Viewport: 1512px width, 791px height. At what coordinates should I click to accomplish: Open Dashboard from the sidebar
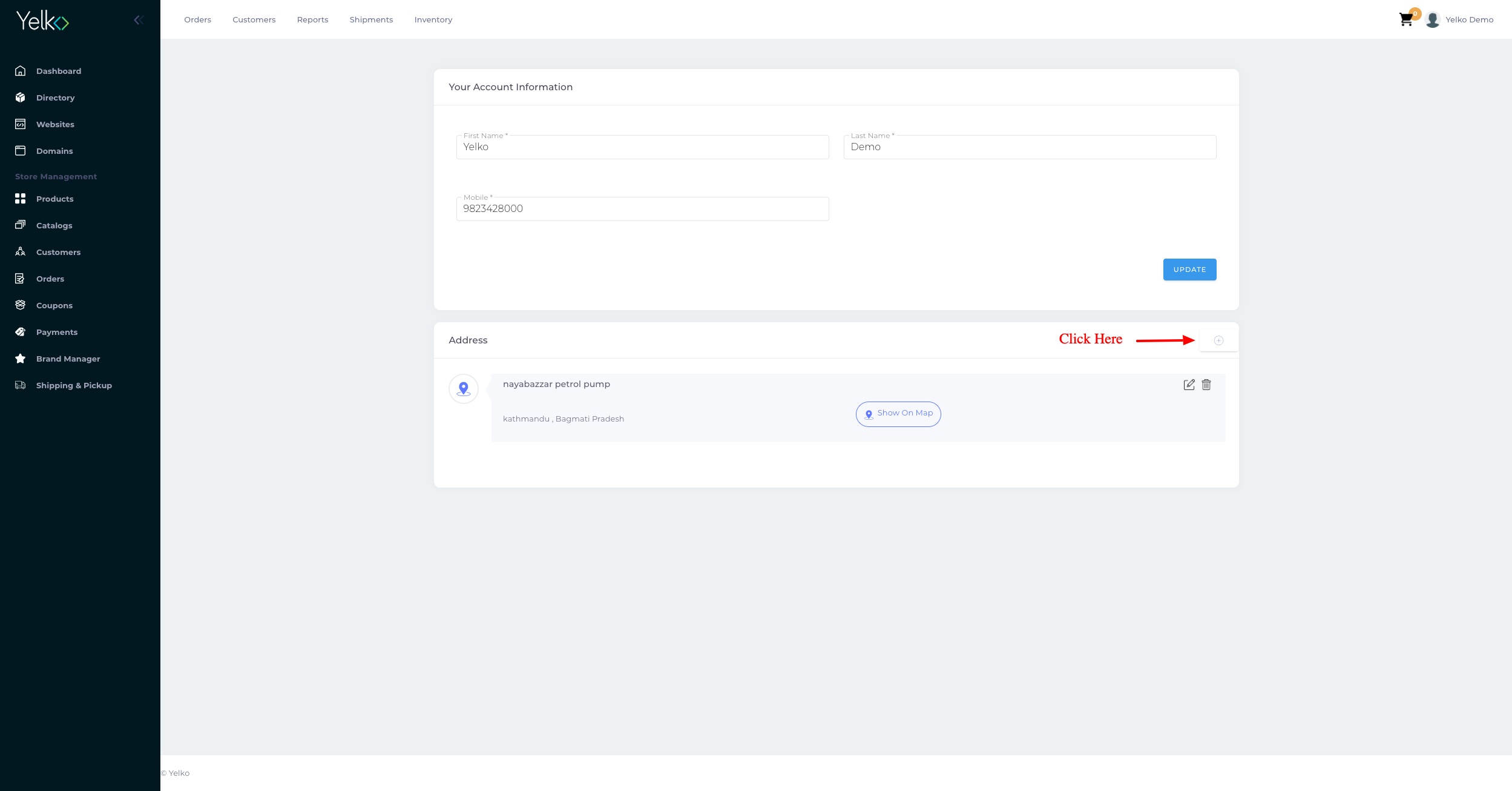tap(58, 71)
